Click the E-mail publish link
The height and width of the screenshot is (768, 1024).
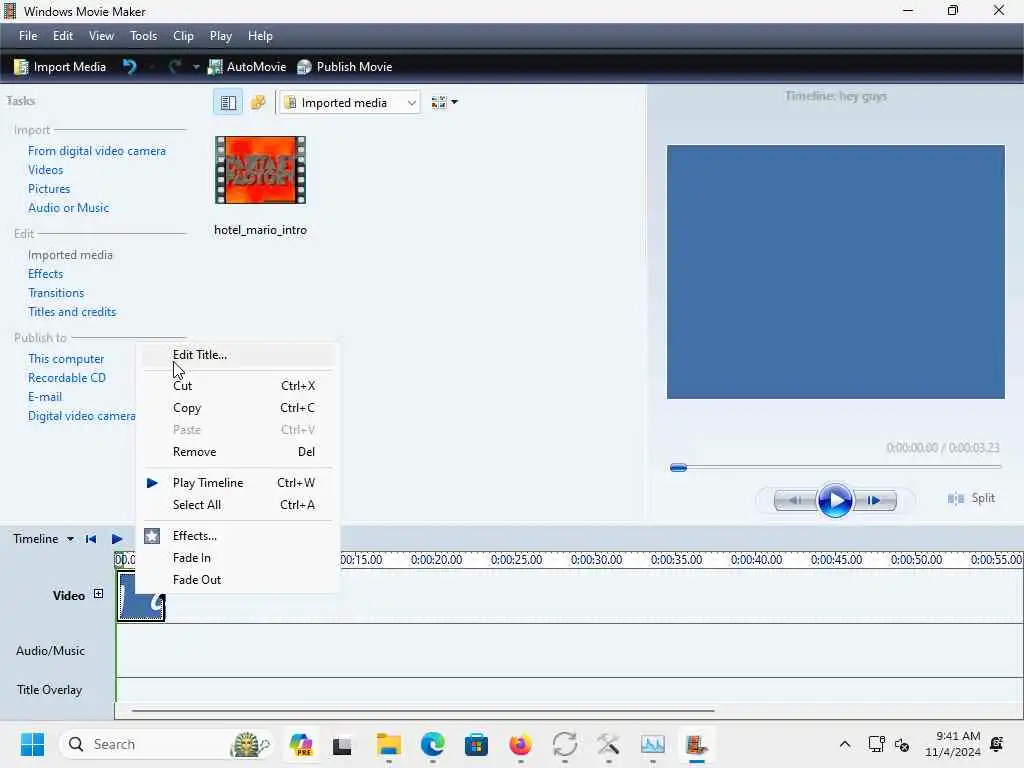45,396
